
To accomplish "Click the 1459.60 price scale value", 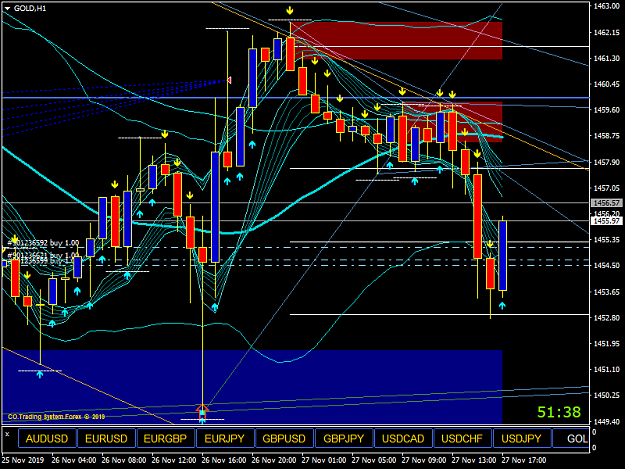I will pos(607,110).
